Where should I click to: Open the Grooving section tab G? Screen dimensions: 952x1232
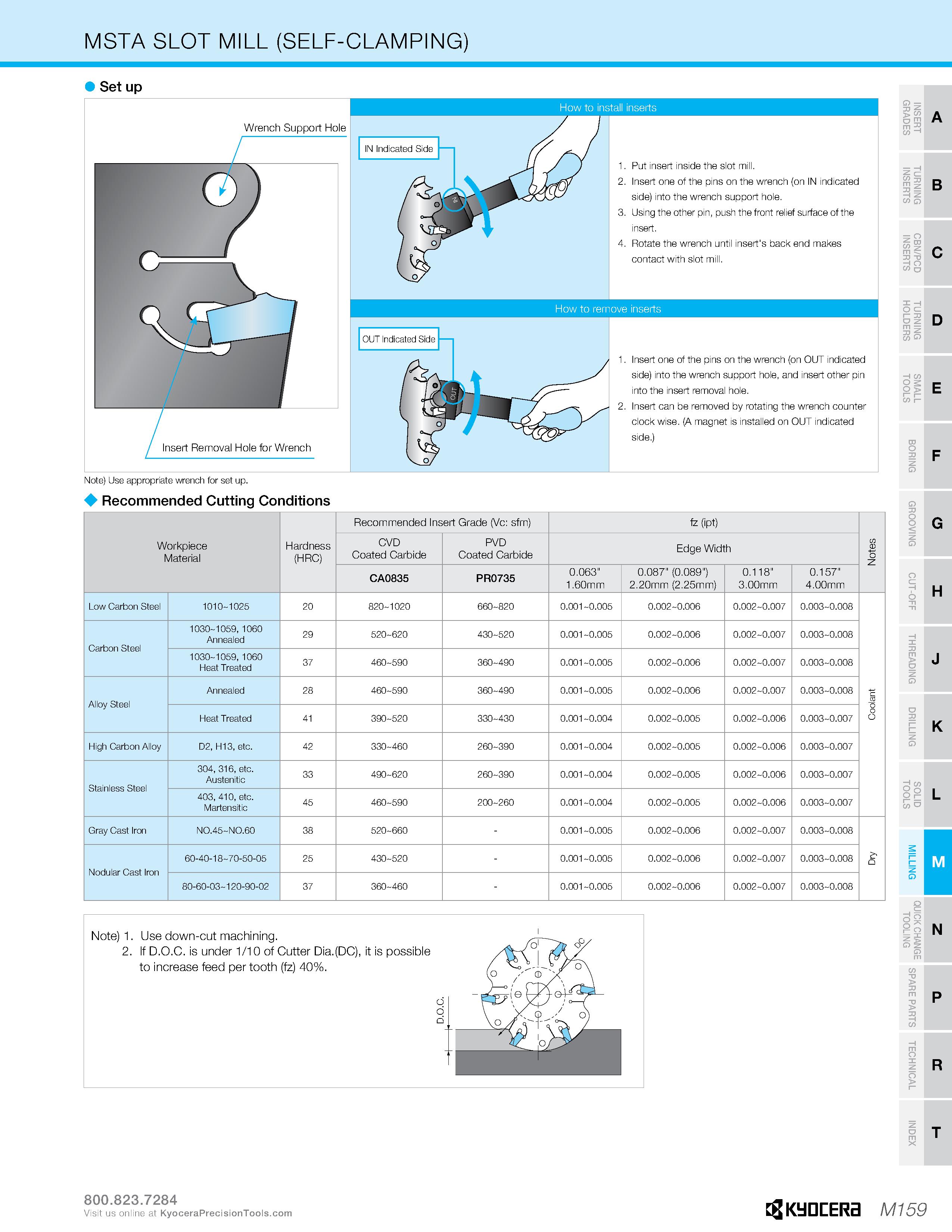pyautogui.click(x=925, y=523)
